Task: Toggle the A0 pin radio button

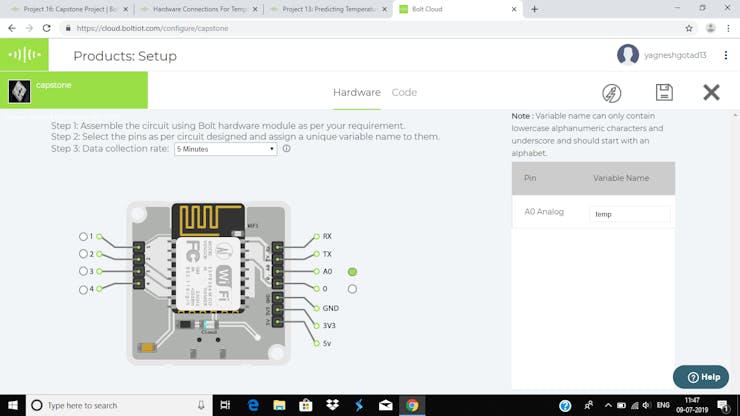Action: pyautogui.click(x=352, y=272)
